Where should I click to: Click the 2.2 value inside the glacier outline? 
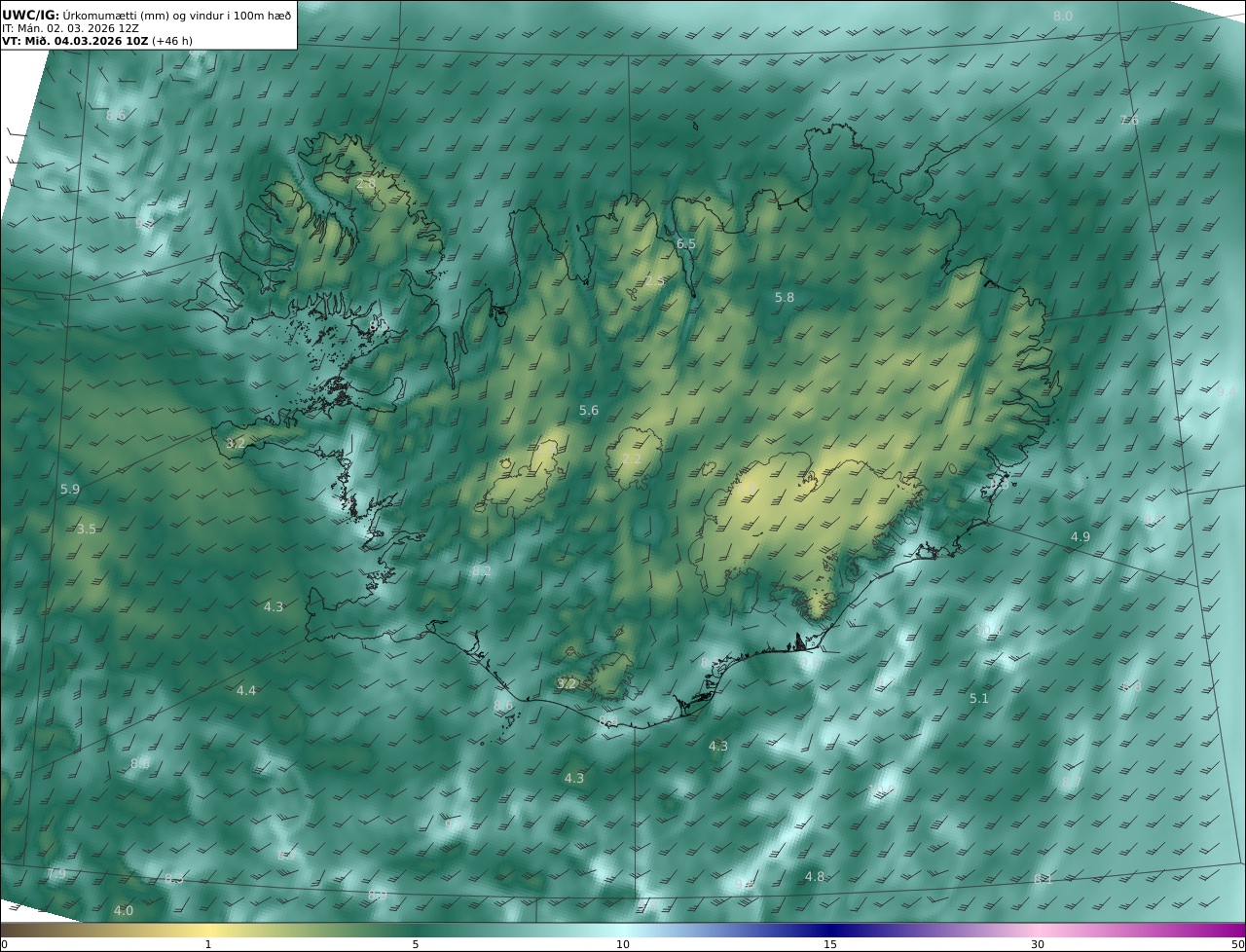pyautogui.click(x=632, y=459)
